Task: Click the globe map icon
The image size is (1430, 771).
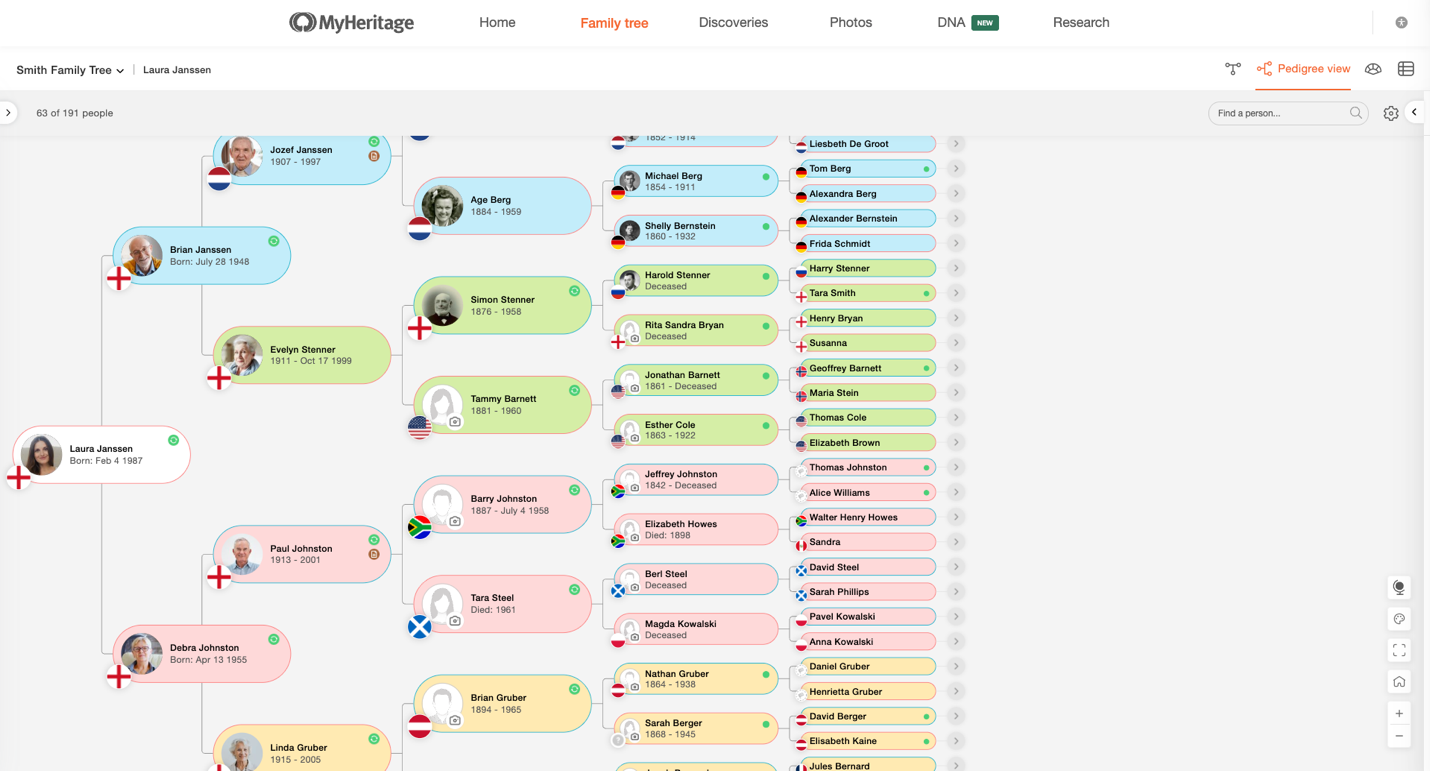Action: [x=1399, y=588]
